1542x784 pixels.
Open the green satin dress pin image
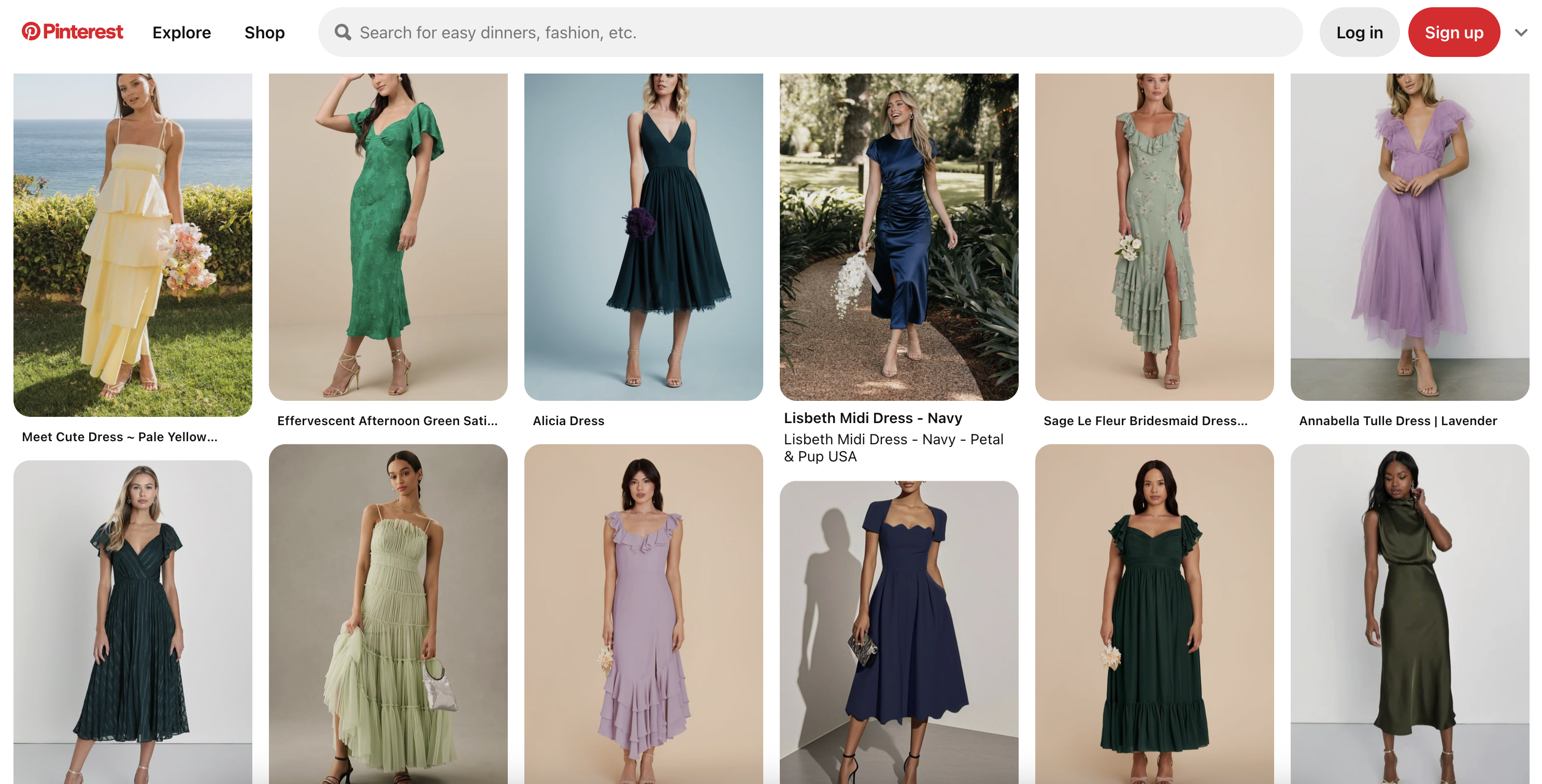[388, 237]
